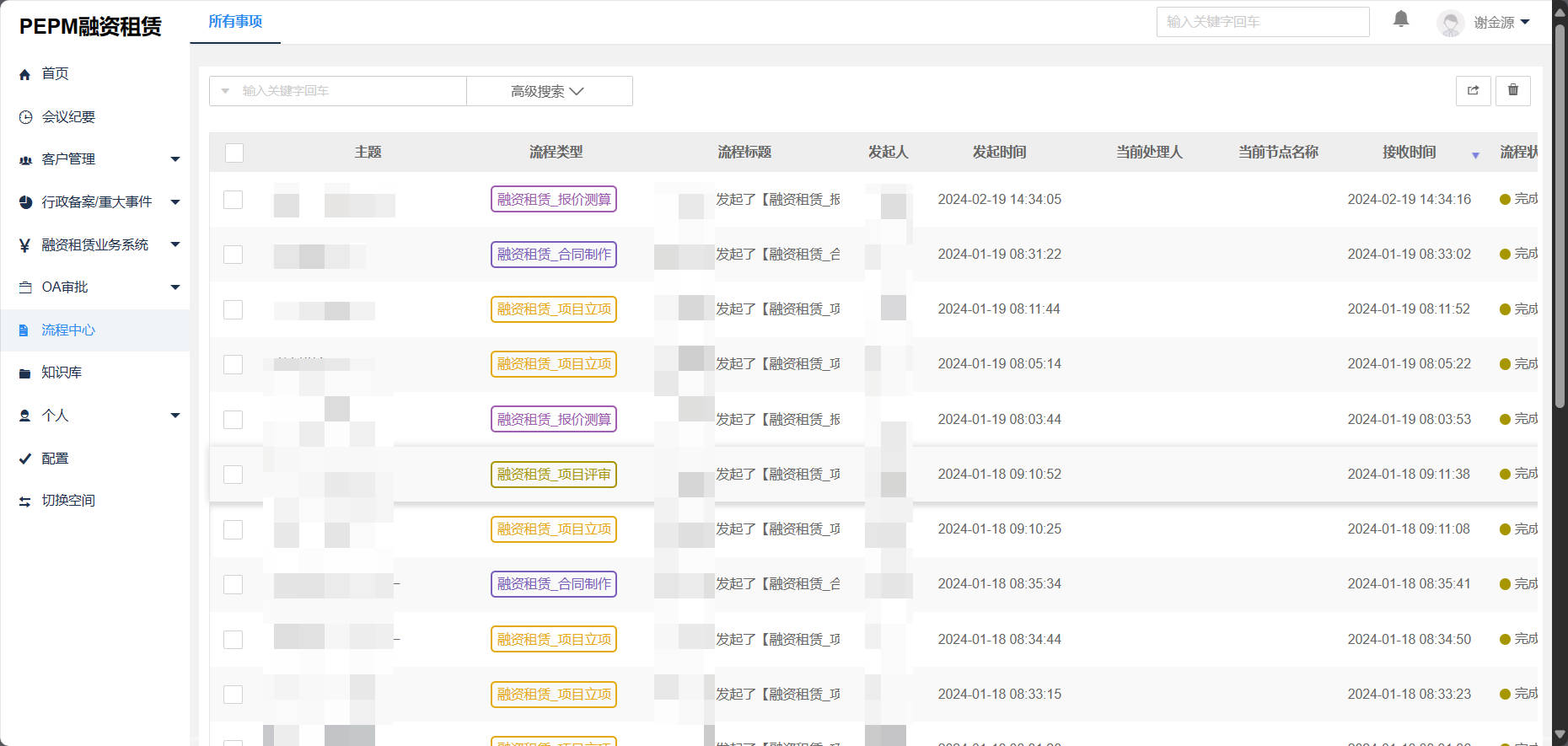Screen dimensions: 1568x746
Task: Click the 融资租赁_项目评审 tag
Action: tap(553, 475)
